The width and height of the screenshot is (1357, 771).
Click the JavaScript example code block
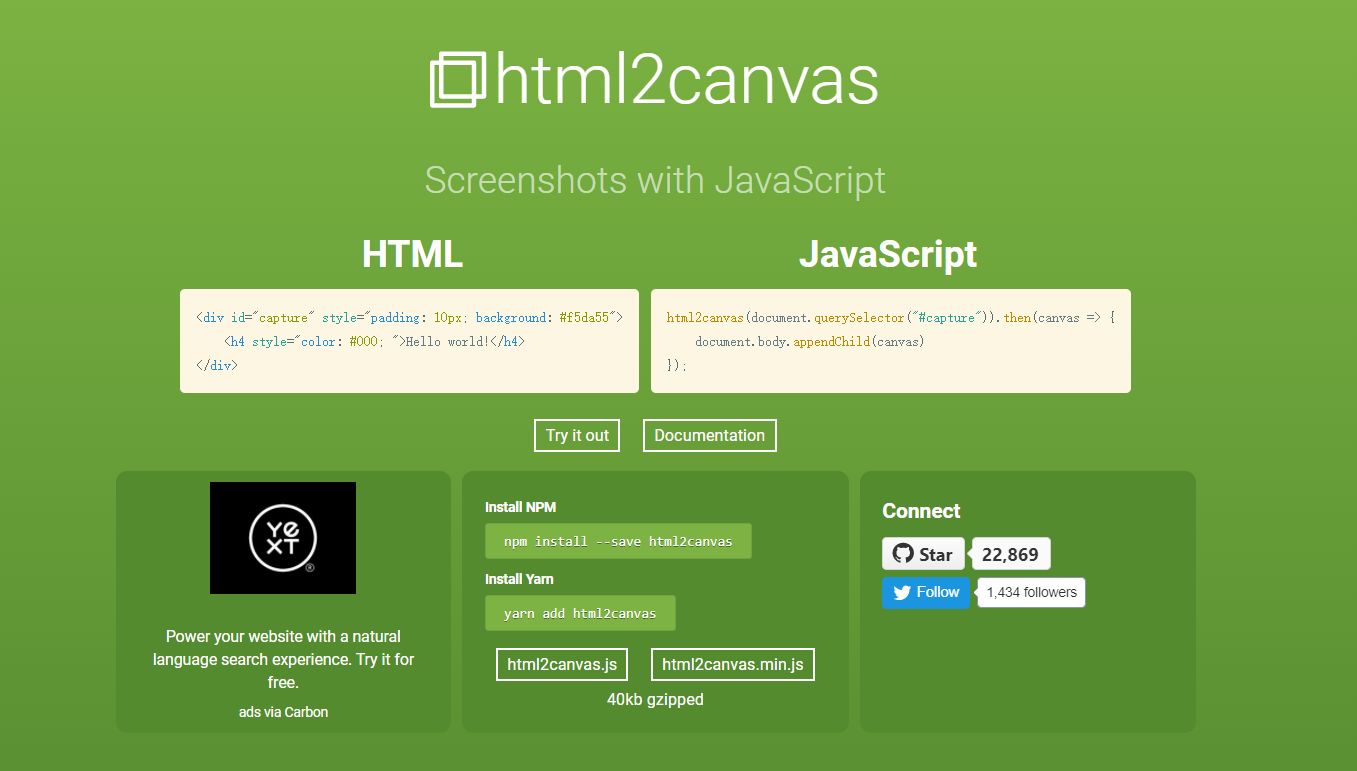890,340
